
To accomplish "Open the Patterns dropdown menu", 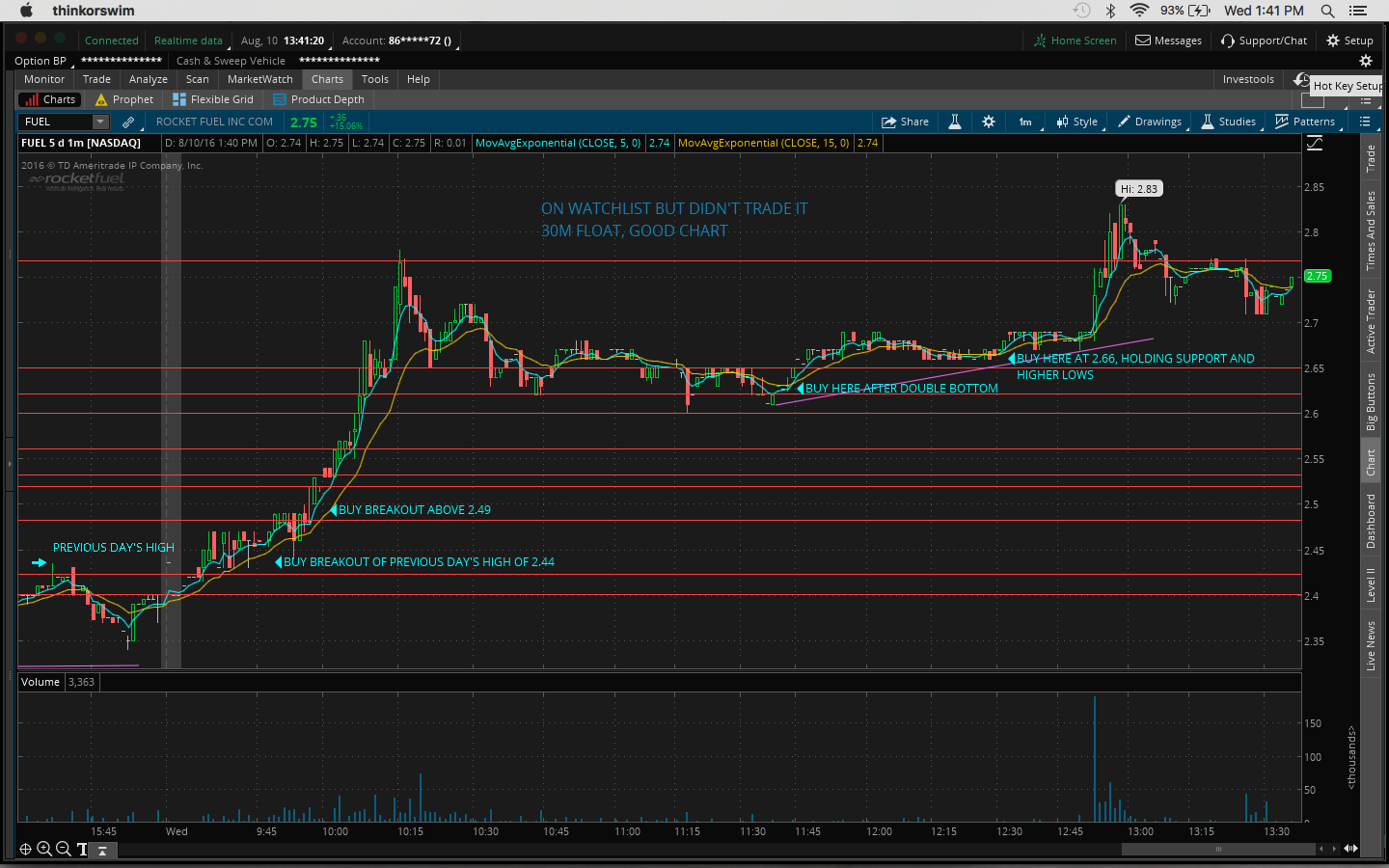I will tap(1306, 122).
